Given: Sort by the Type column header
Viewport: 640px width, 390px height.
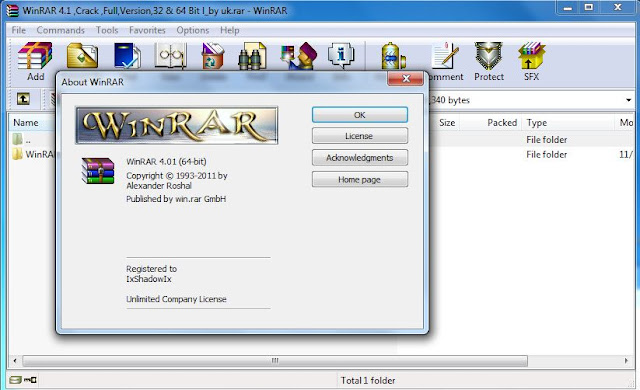Looking at the screenshot, I should 568,122.
